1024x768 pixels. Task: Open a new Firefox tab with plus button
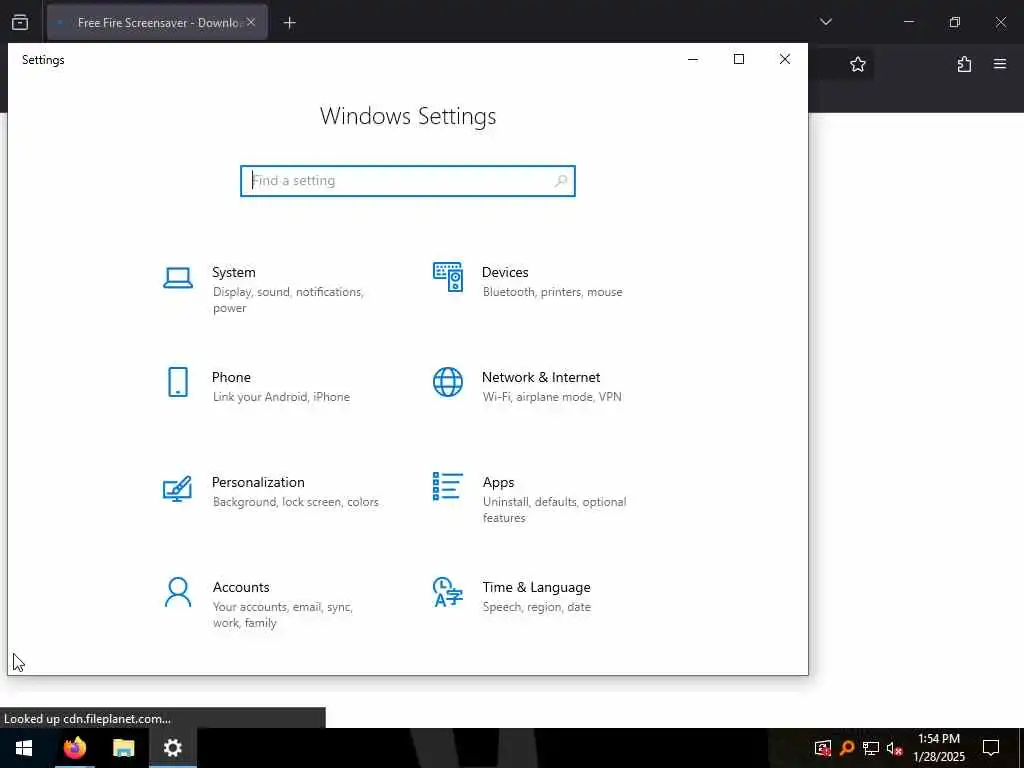[289, 23]
